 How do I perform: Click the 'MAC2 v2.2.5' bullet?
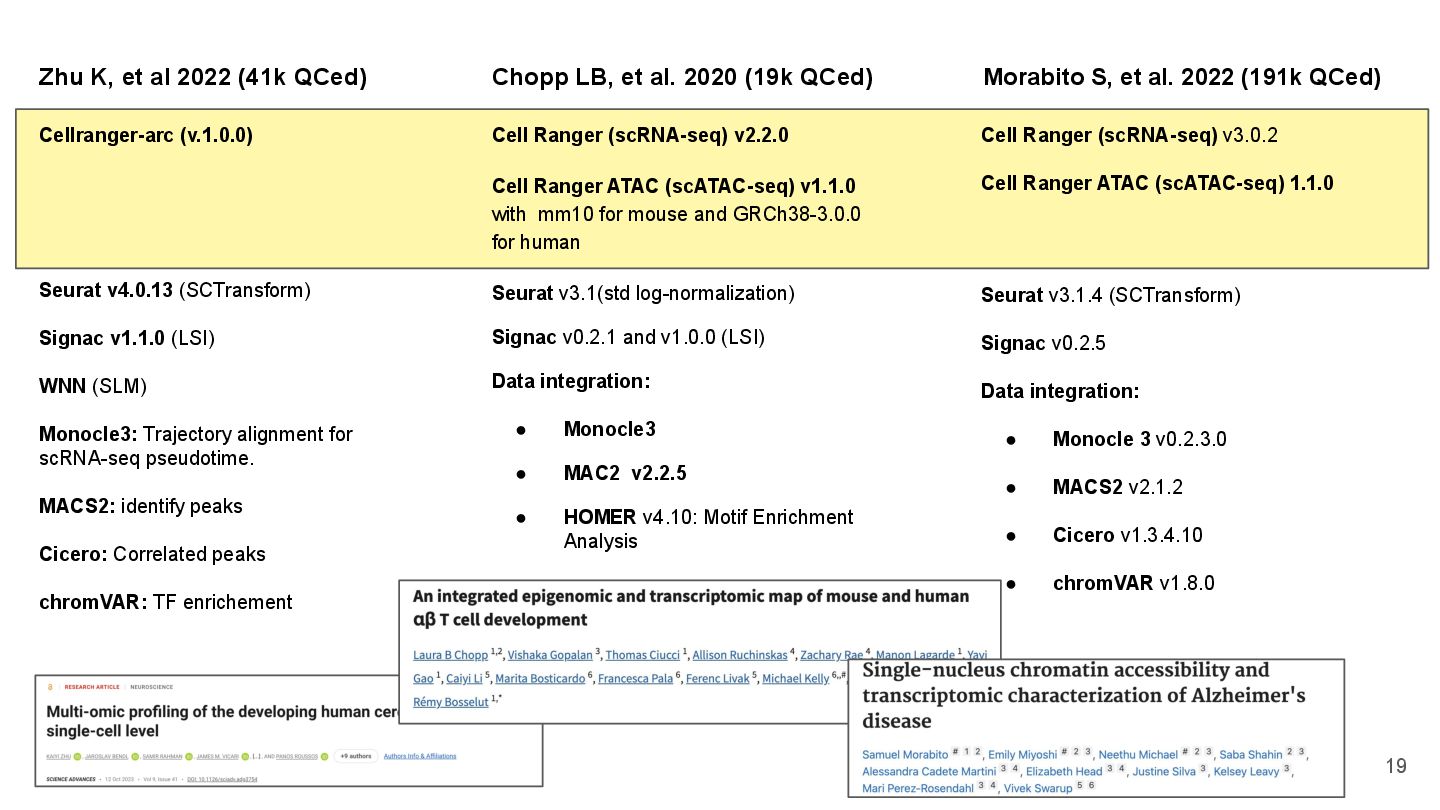[625, 473]
